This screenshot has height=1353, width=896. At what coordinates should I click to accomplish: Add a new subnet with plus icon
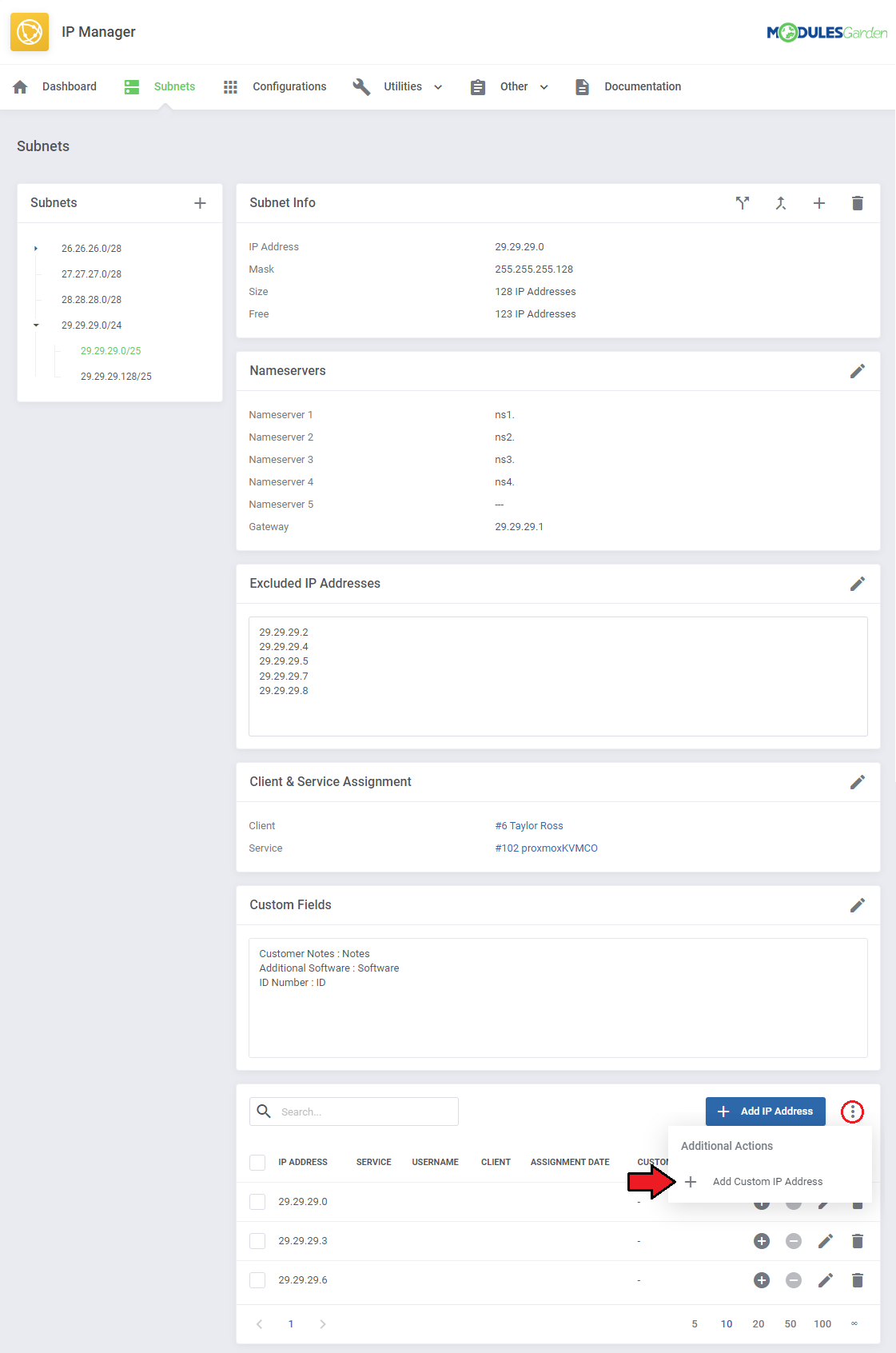[200, 203]
